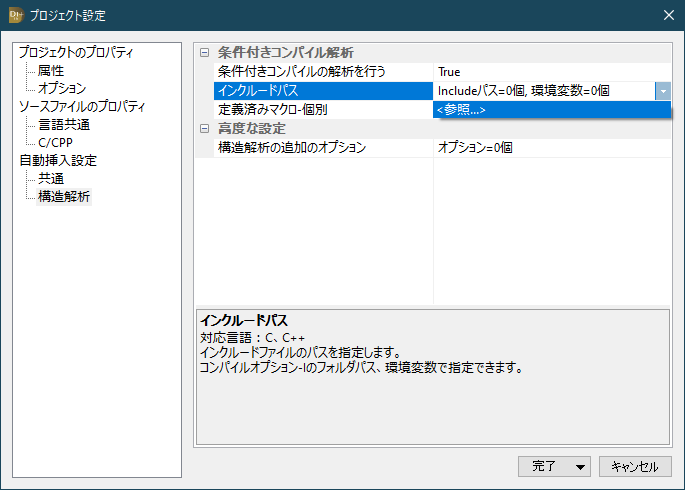Click the 完了 button
Viewport: 685px width, 490px height.
(x=543, y=466)
